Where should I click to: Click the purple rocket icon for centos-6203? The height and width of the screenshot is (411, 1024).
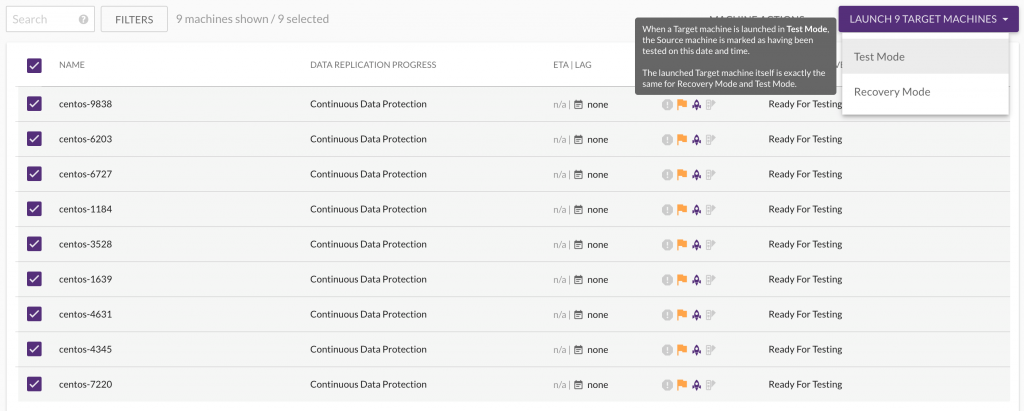(x=696, y=139)
